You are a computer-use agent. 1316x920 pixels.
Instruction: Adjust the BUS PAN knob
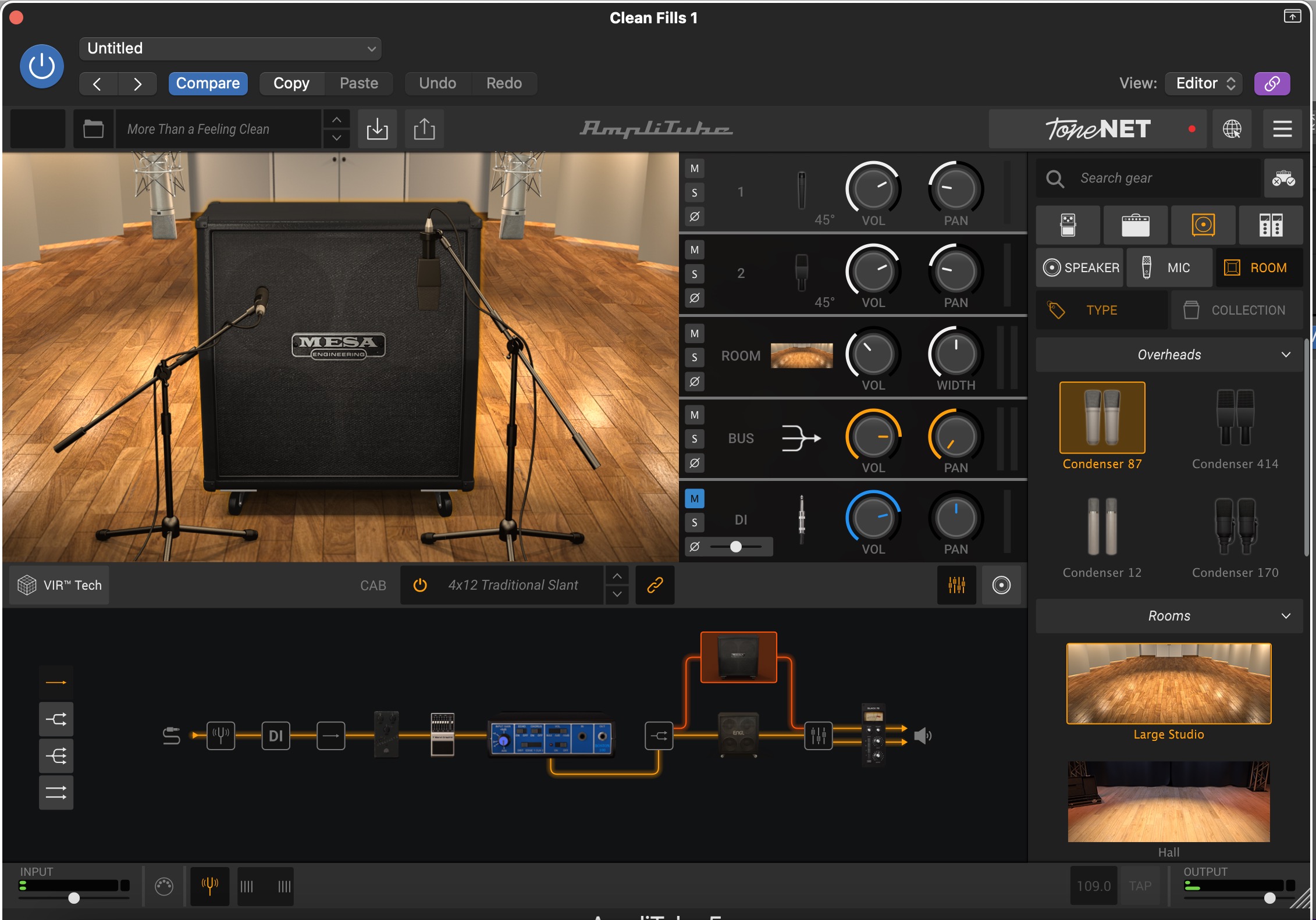(956, 437)
